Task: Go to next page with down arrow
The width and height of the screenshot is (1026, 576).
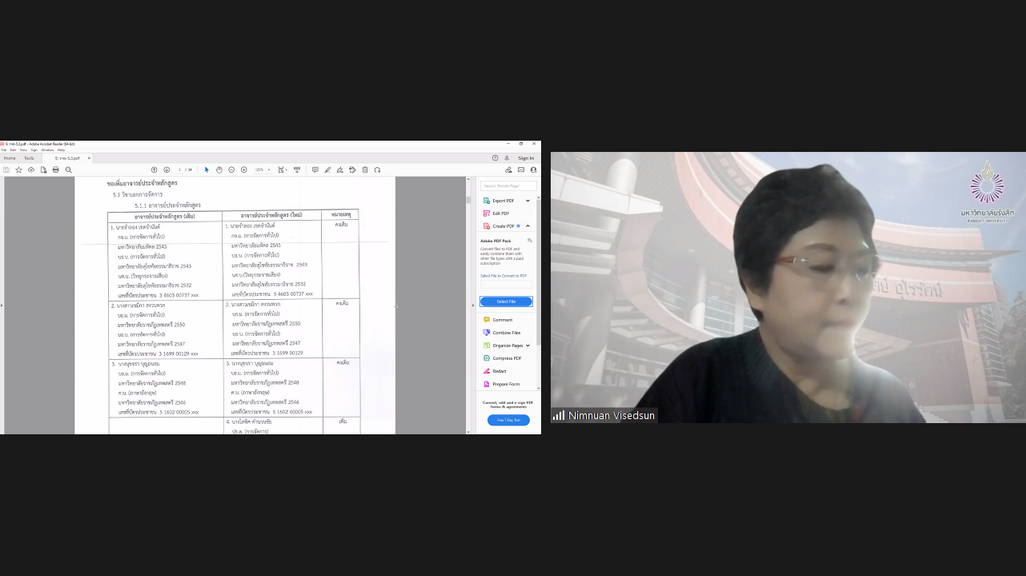Action: [166, 170]
